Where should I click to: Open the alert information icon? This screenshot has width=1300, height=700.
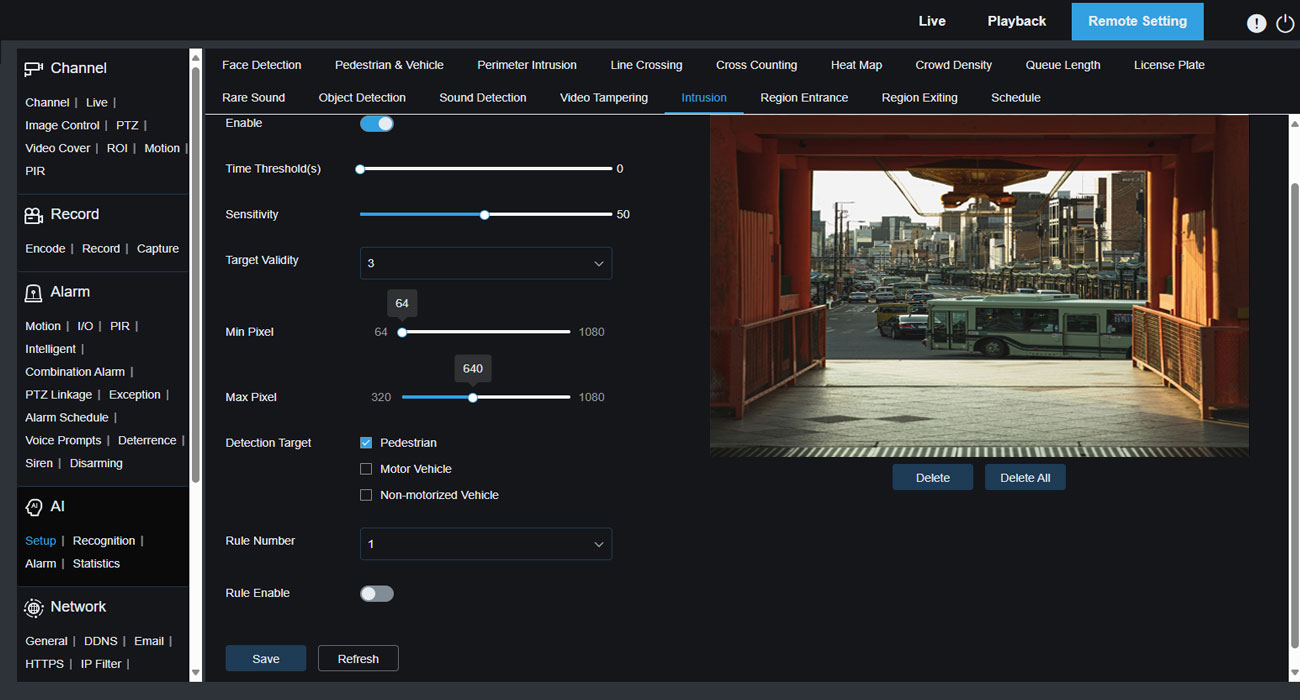1256,23
